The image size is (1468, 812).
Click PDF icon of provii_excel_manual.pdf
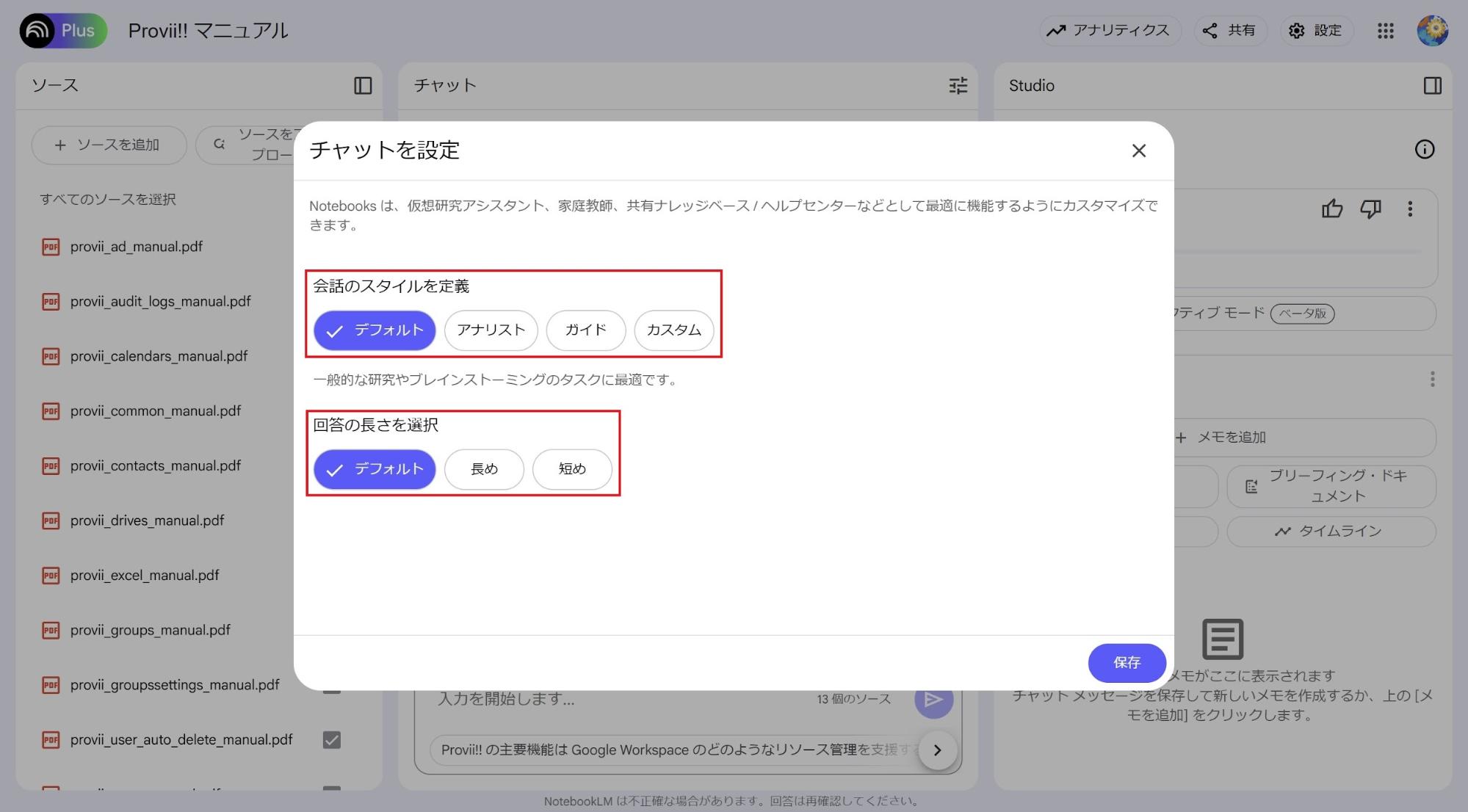point(51,576)
